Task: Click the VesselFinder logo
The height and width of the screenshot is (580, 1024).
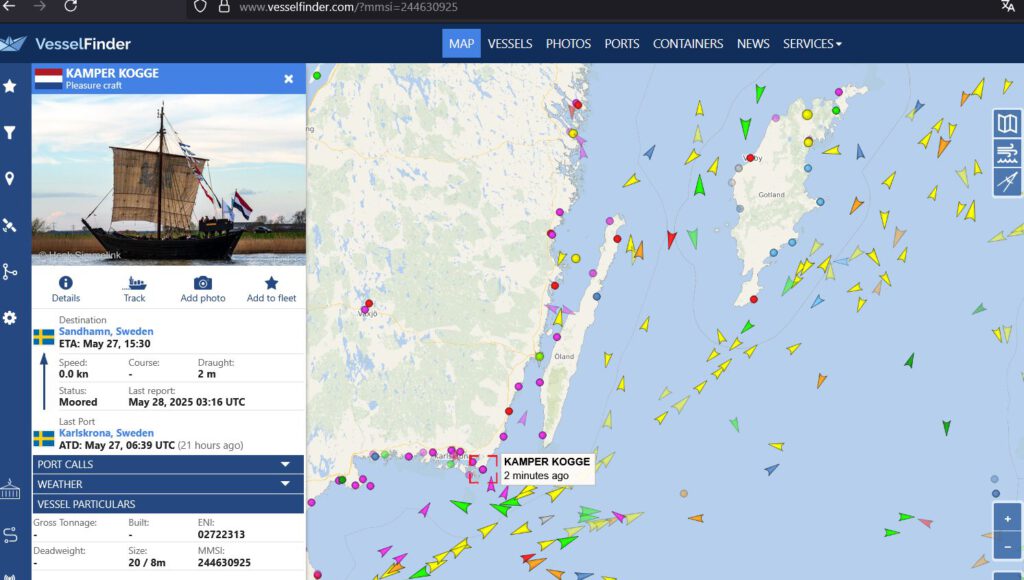Action: 66,44
